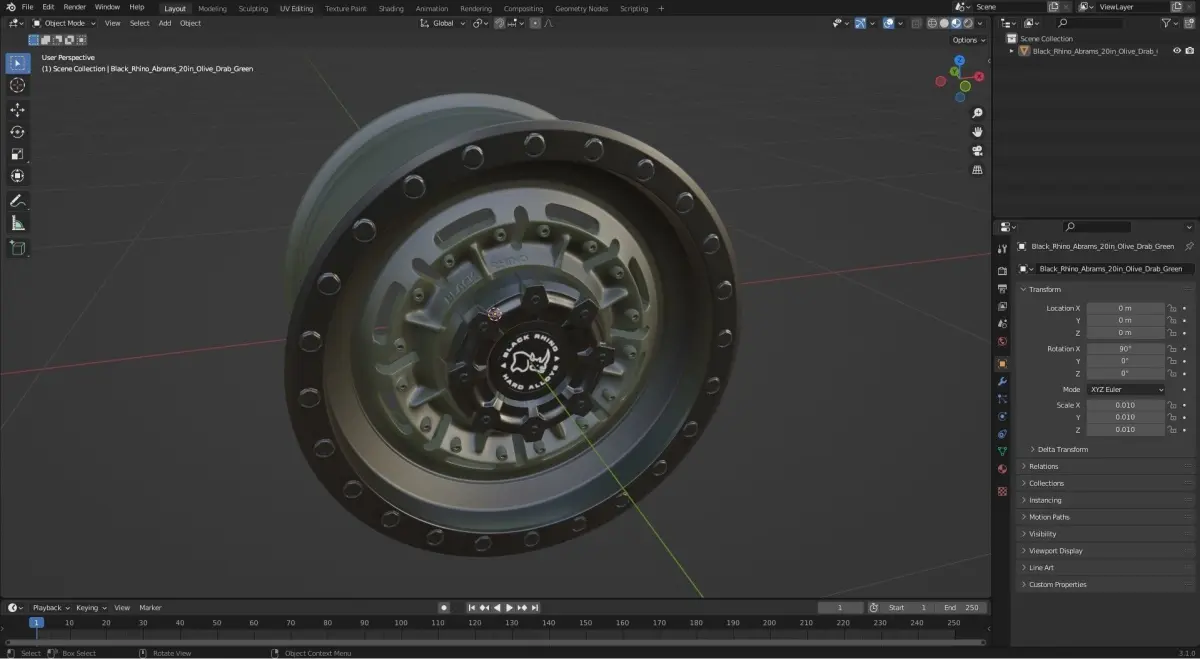Open the Object Mode dropdown
This screenshot has height=659, width=1200.
click(x=64, y=23)
